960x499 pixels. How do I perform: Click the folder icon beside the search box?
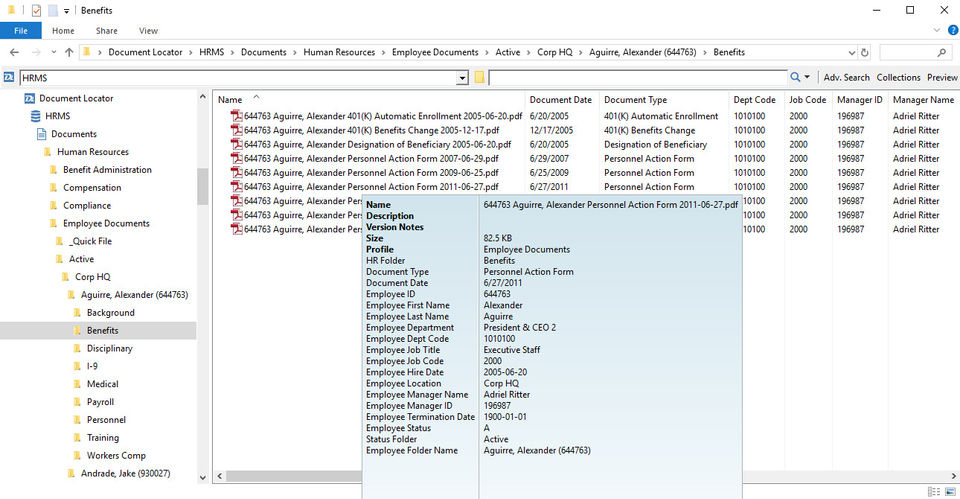(480, 78)
